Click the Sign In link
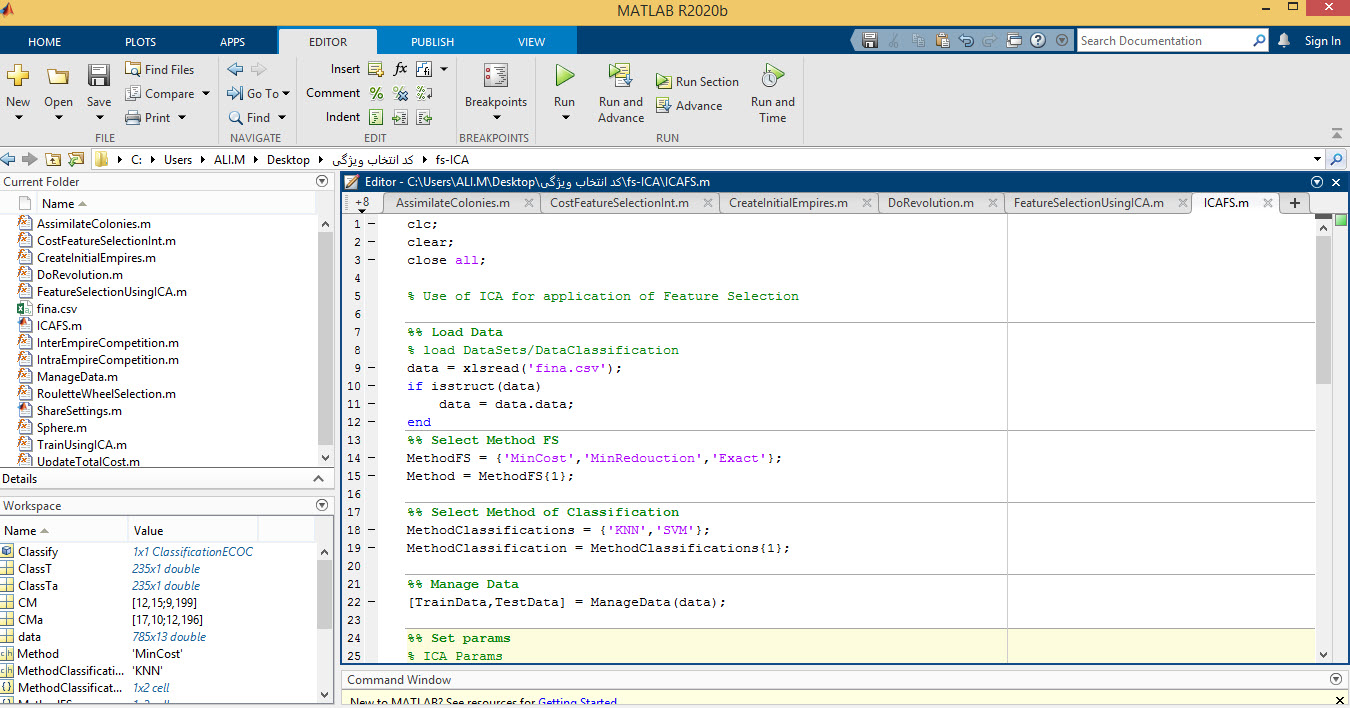 tap(1323, 41)
